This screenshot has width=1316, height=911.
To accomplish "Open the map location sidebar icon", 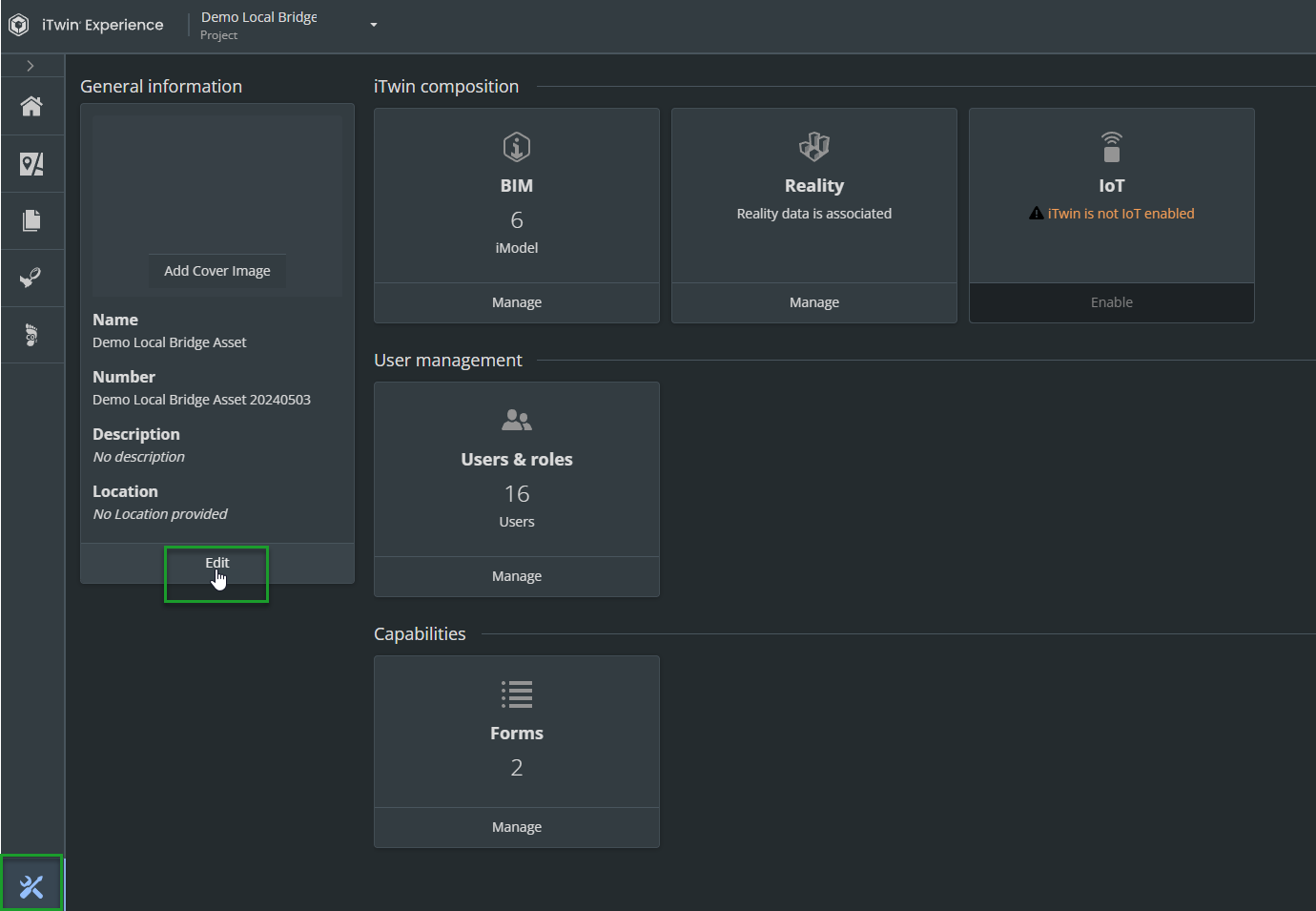I will pos(31,164).
